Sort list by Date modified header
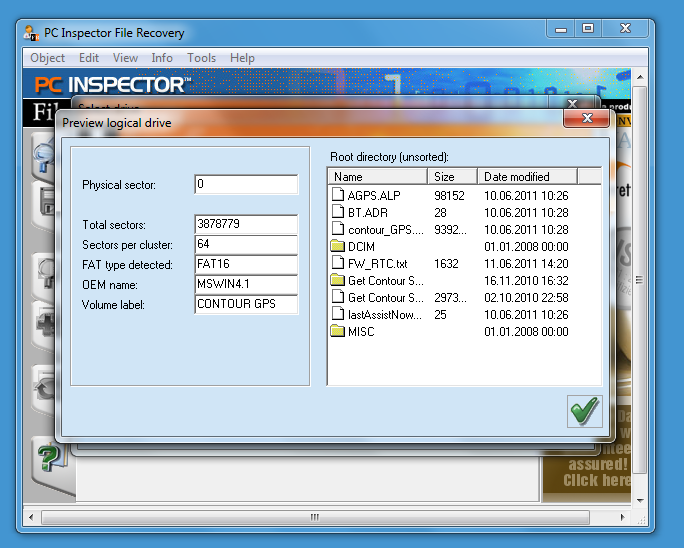The width and height of the screenshot is (684, 548). click(527, 177)
